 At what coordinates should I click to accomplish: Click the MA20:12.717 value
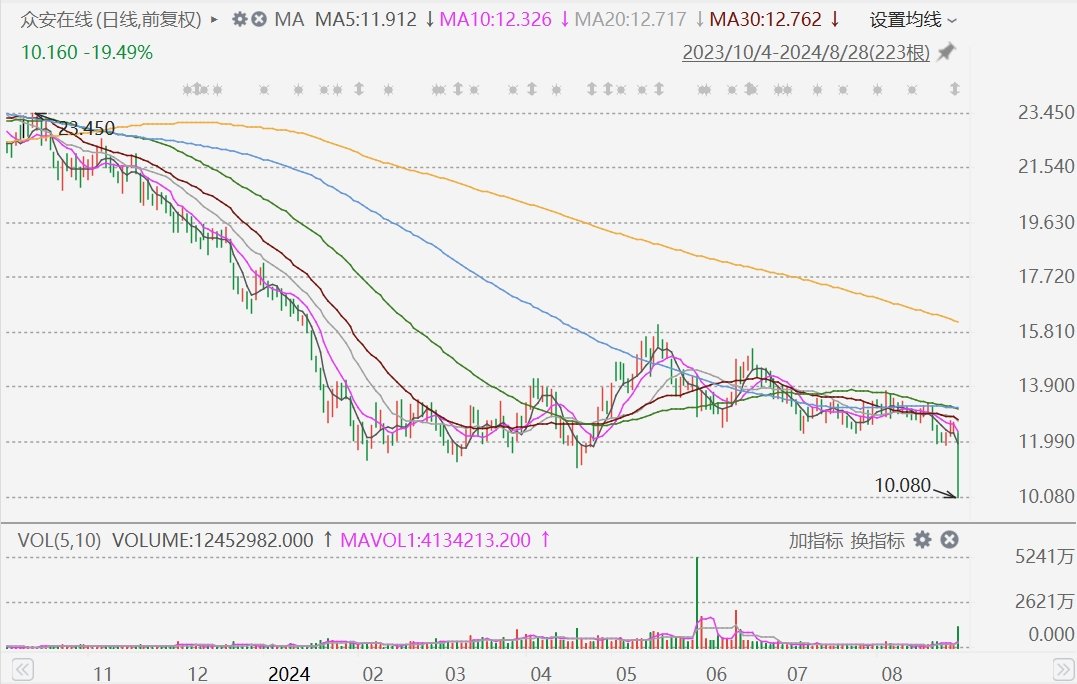pos(630,19)
